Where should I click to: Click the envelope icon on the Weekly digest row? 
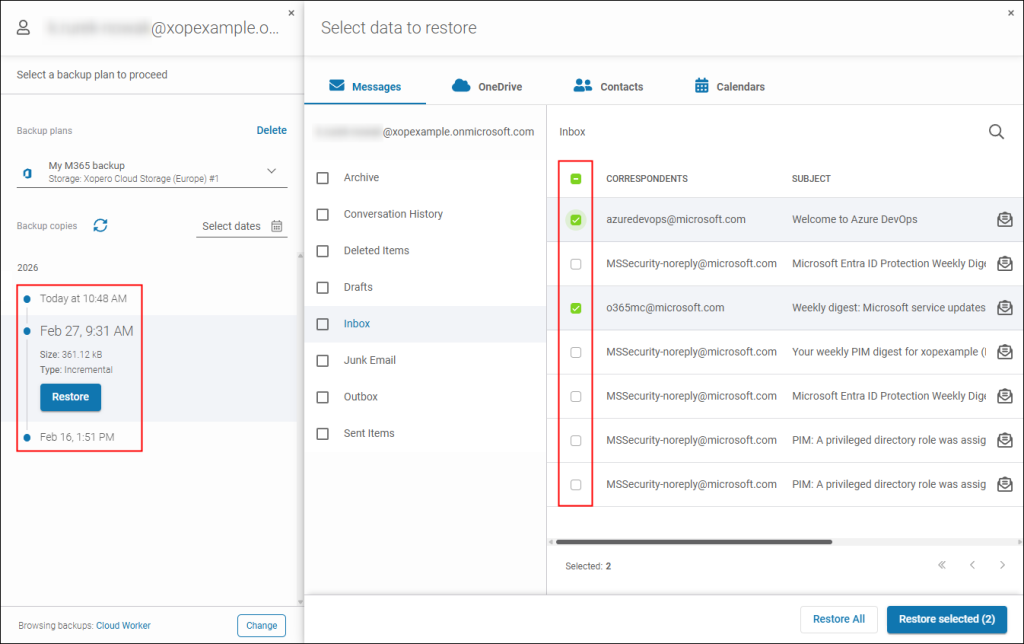coord(1005,308)
